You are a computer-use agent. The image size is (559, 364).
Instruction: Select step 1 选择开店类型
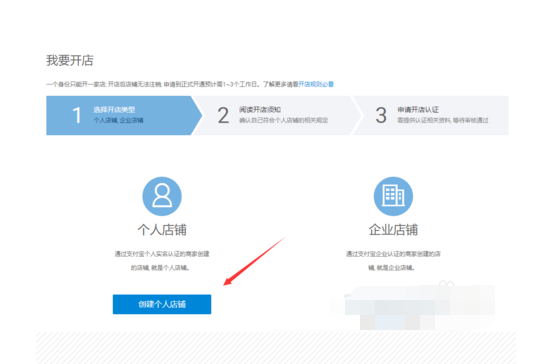[123, 115]
